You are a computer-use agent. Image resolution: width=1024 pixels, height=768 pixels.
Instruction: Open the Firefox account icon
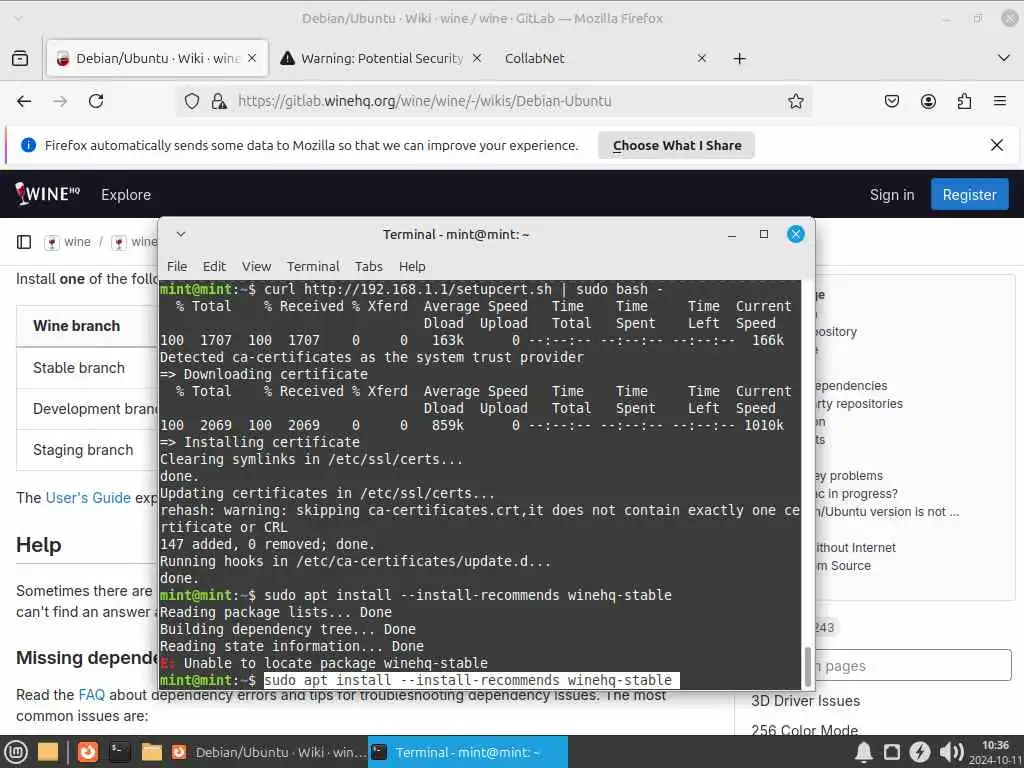click(928, 101)
